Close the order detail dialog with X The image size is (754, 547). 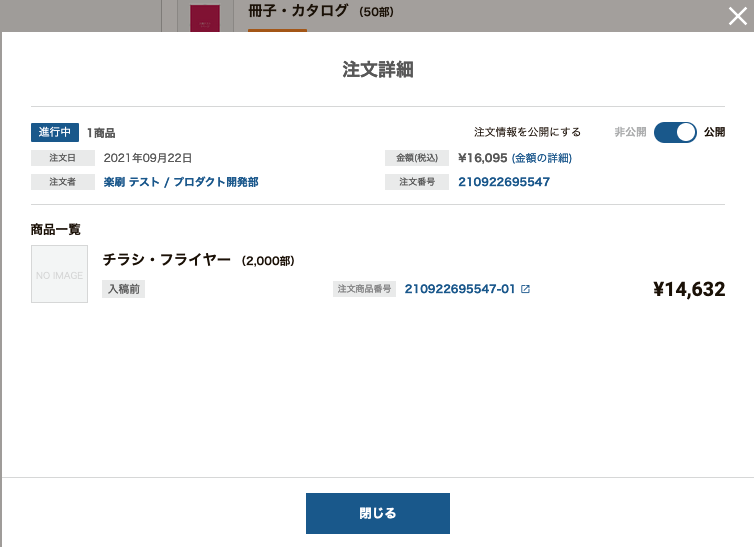[x=738, y=16]
